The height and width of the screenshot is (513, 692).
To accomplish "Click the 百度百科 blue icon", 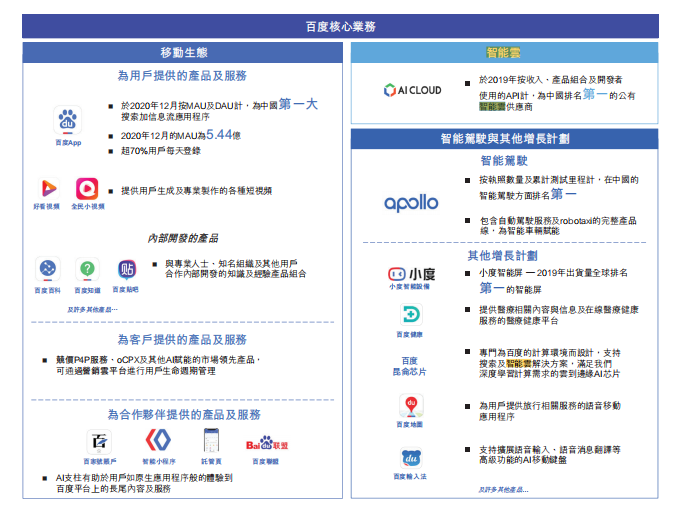I will (47, 269).
